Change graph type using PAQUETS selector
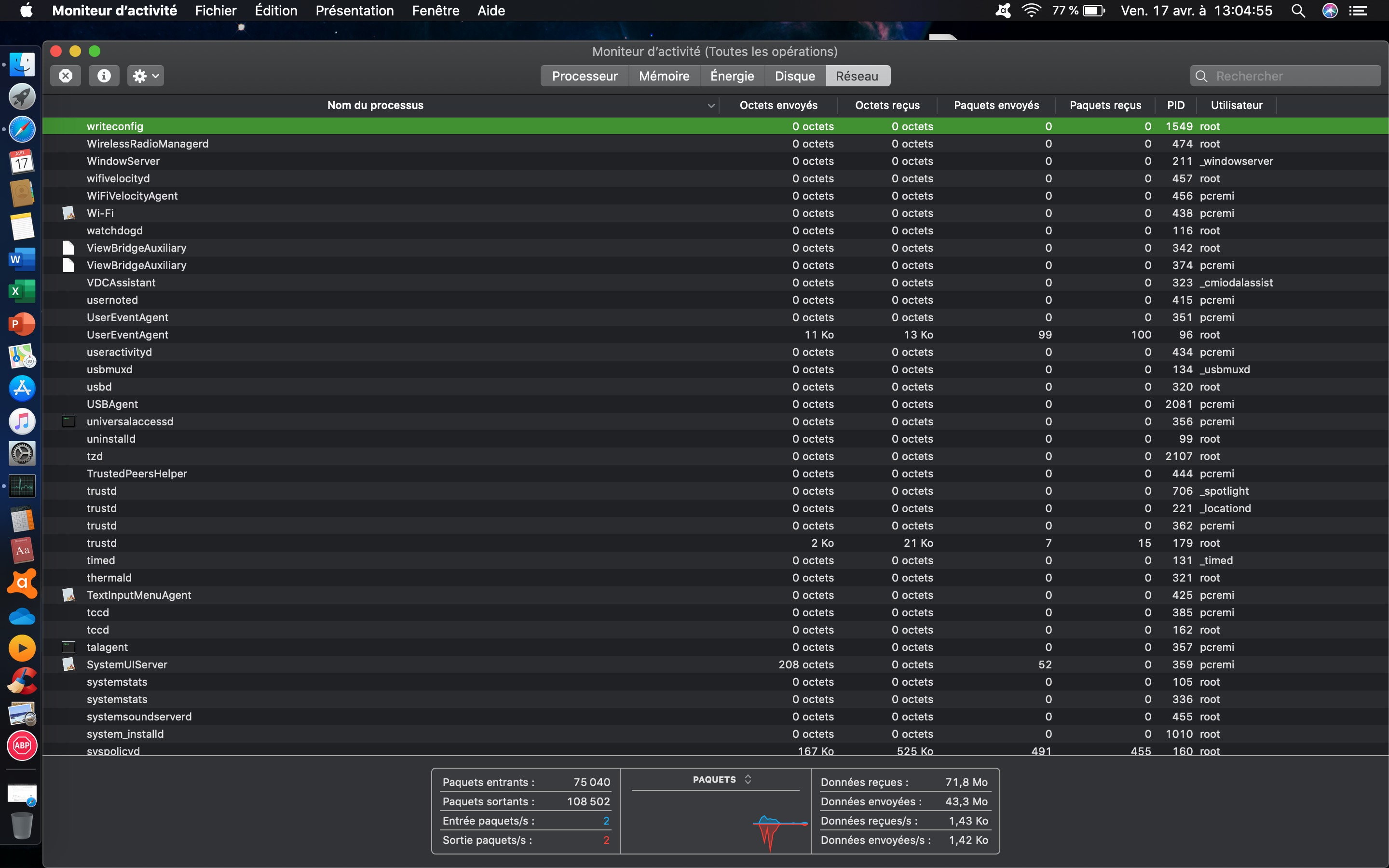This screenshot has height=868, width=1389. pyautogui.click(x=722, y=780)
